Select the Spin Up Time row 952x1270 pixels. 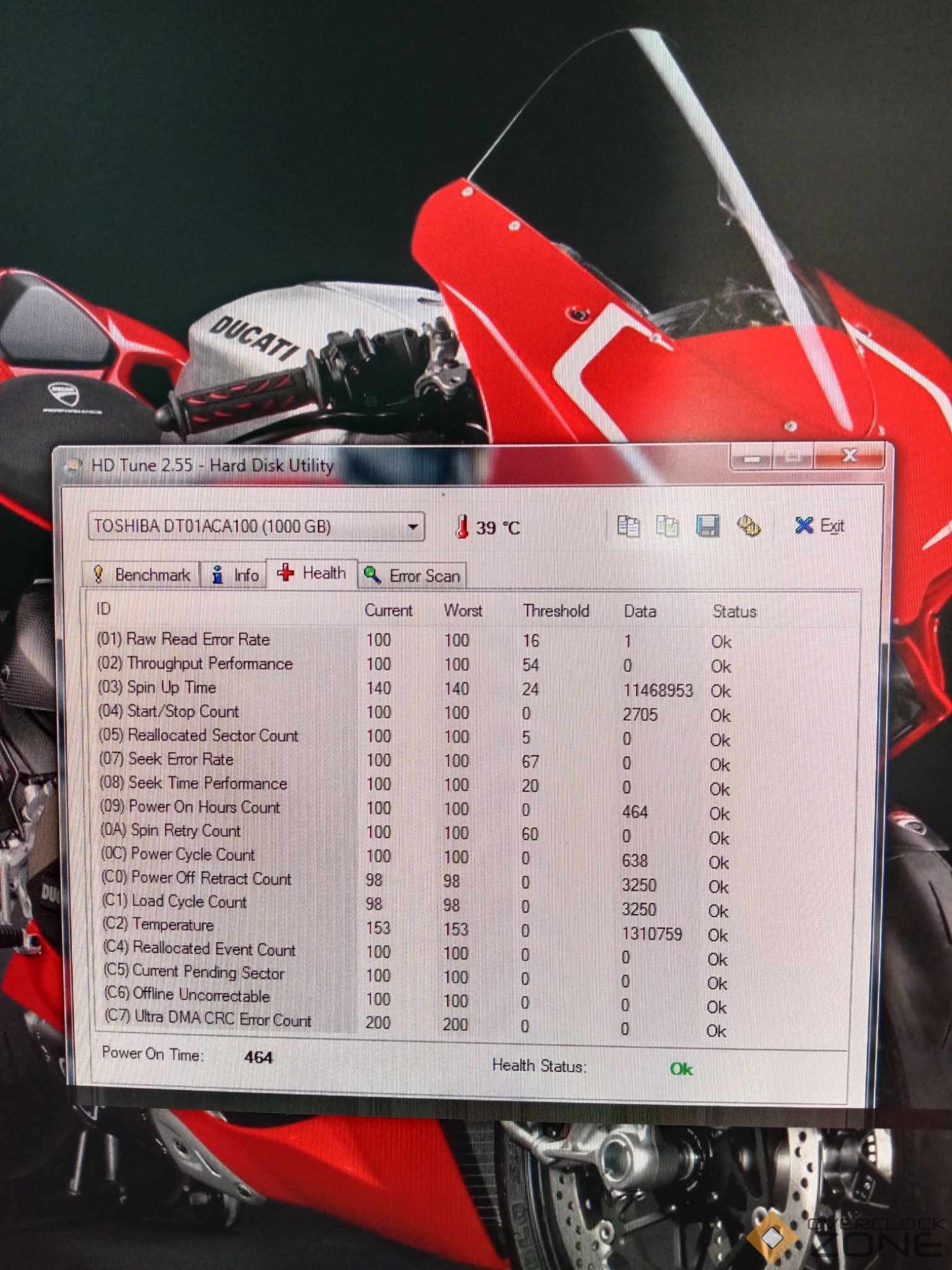414,688
